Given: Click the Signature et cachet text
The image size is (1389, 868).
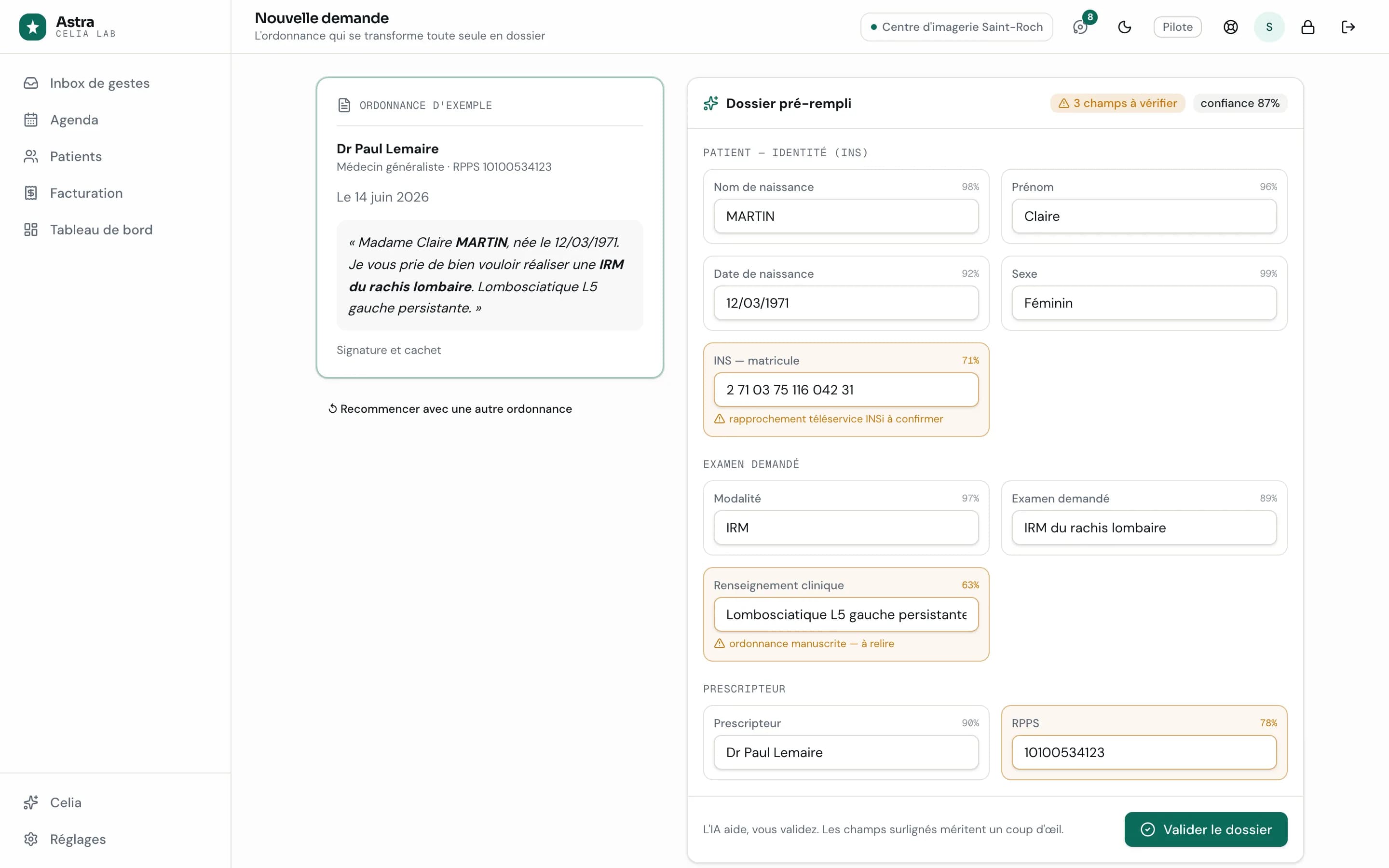Looking at the screenshot, I should click(x=389, y=350).
